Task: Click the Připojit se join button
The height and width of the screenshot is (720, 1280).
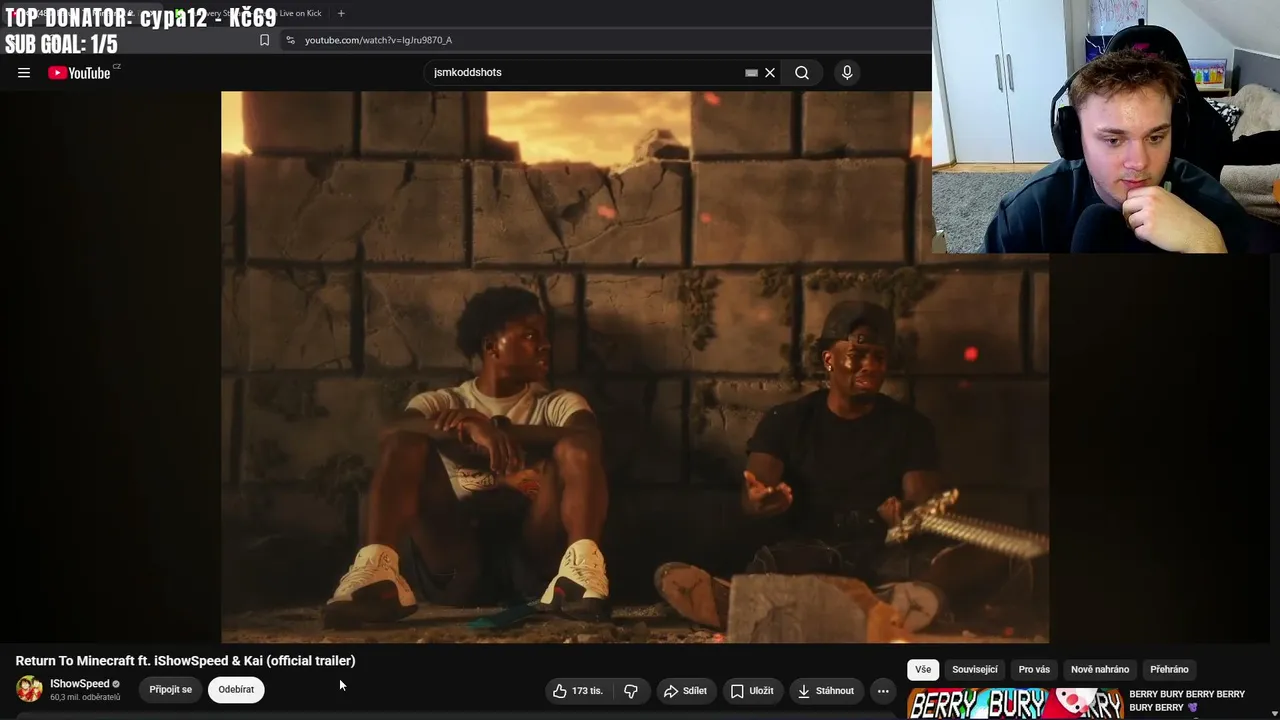Action: point(171,689)
